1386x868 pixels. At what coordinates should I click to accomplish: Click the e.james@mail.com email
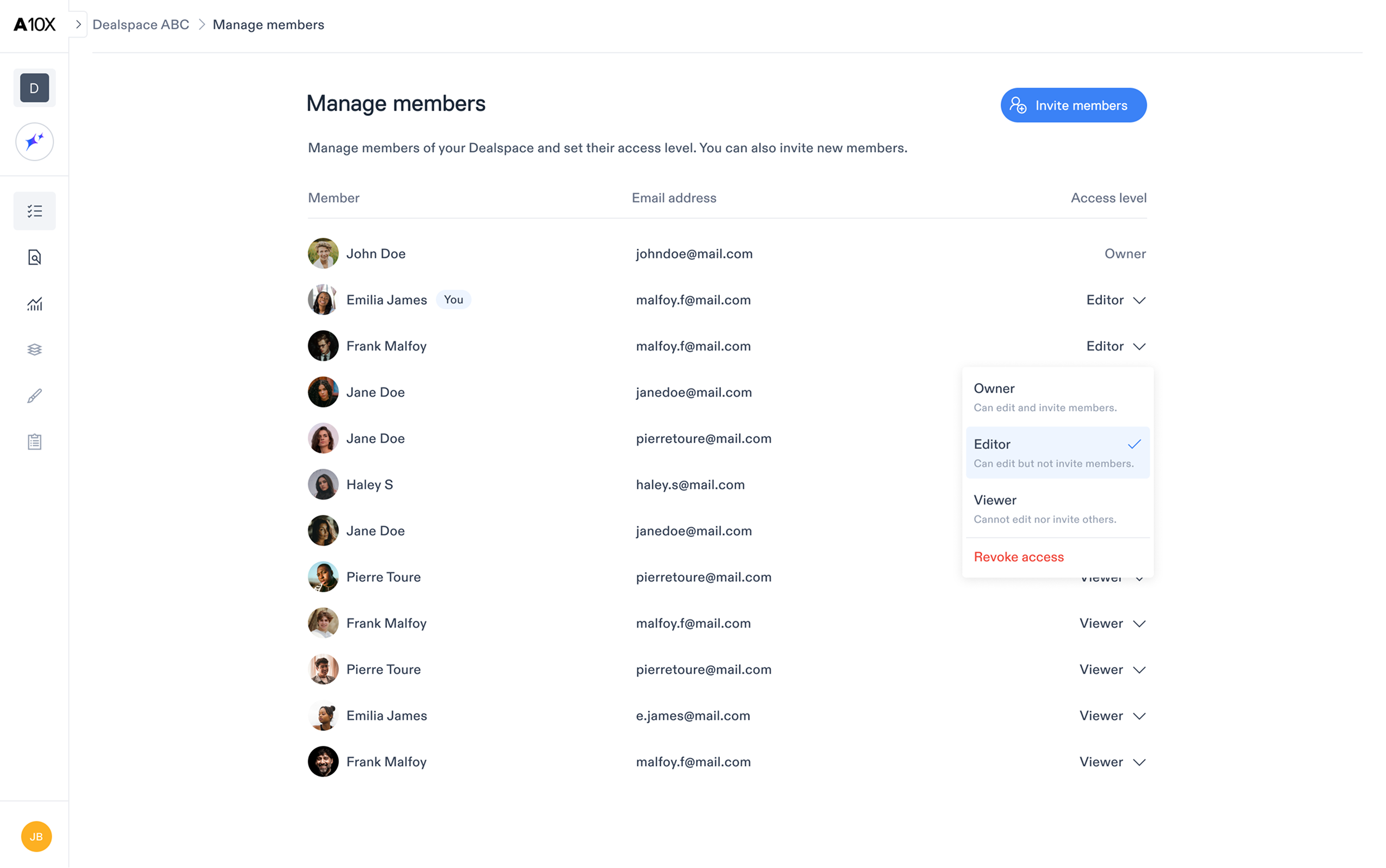click(693, 716)
